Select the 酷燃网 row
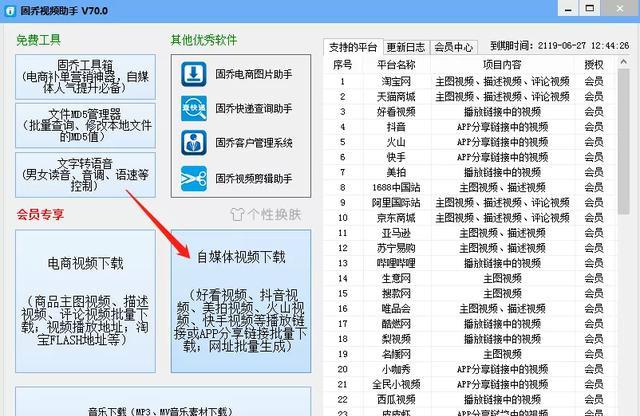640x416 pixels. 469,323
